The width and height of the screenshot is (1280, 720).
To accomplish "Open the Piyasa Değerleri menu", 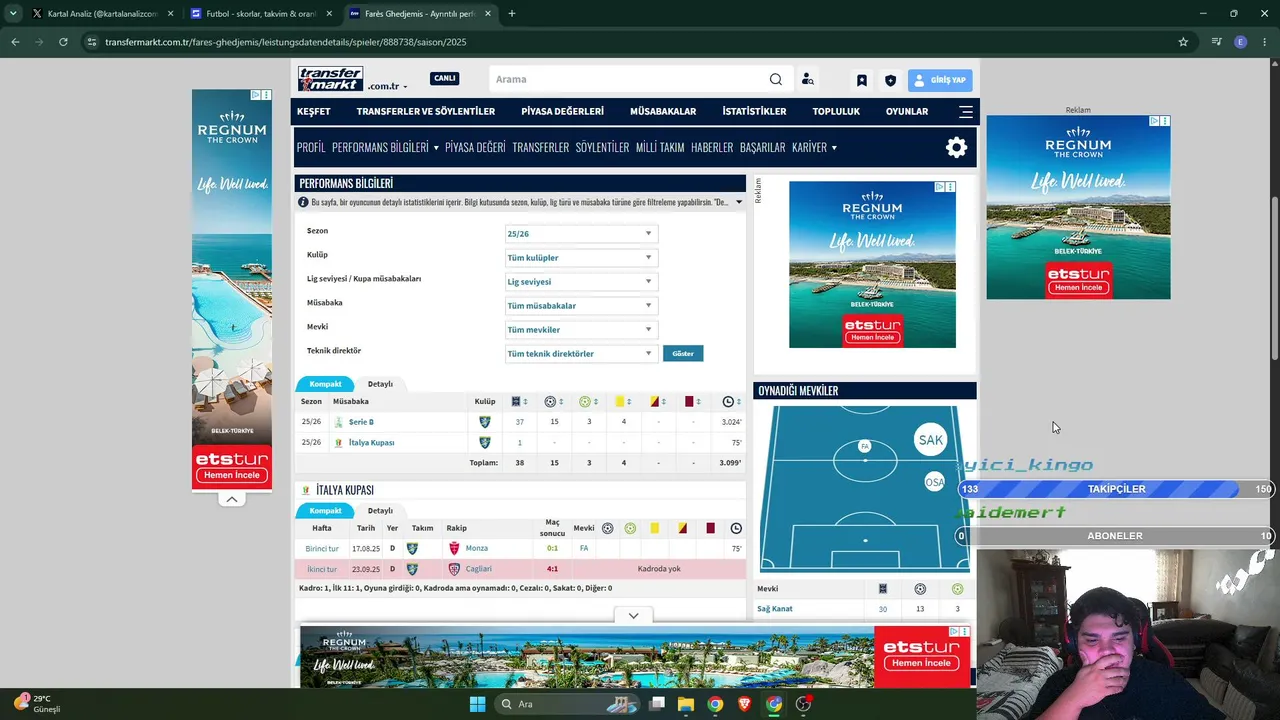I will [x=563, y=111].
